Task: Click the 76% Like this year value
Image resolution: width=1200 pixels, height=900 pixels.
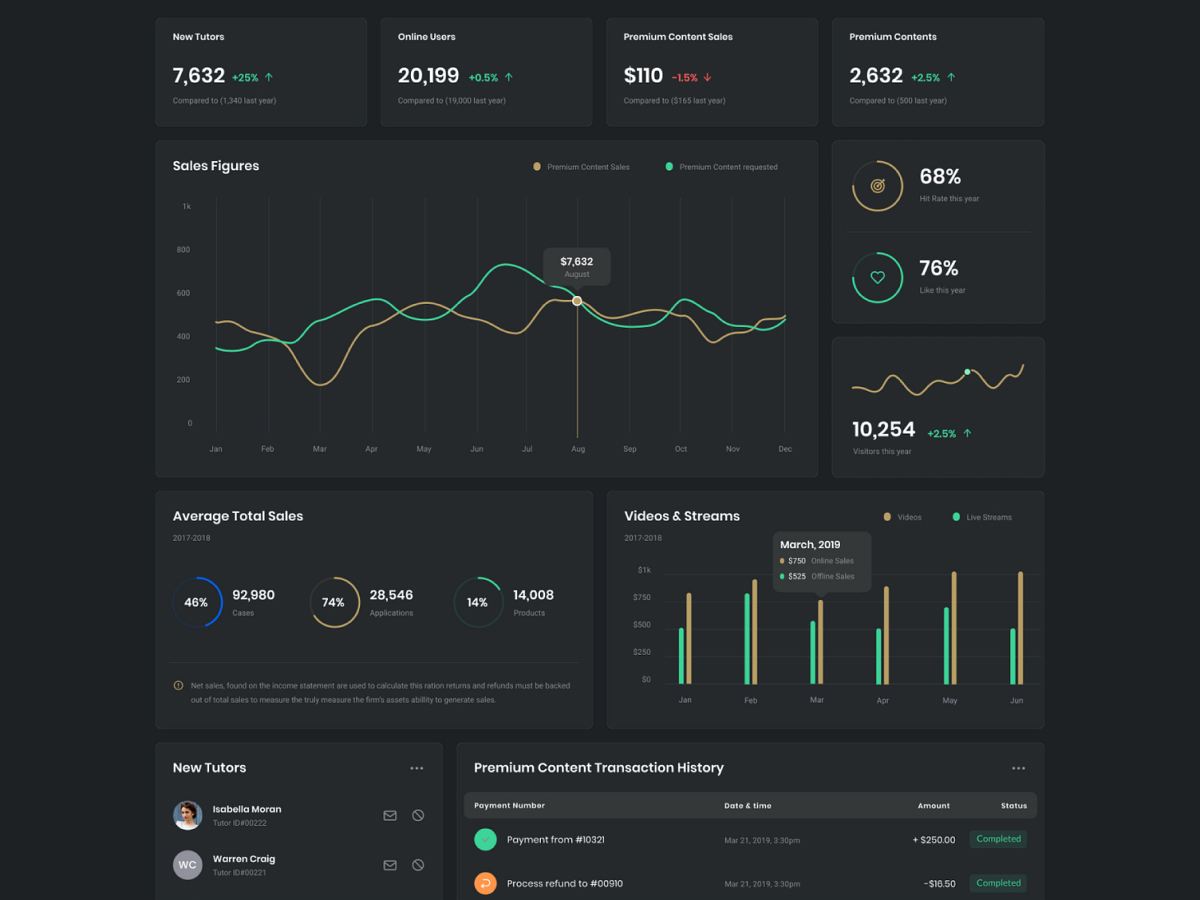Action: click(939, 268)
